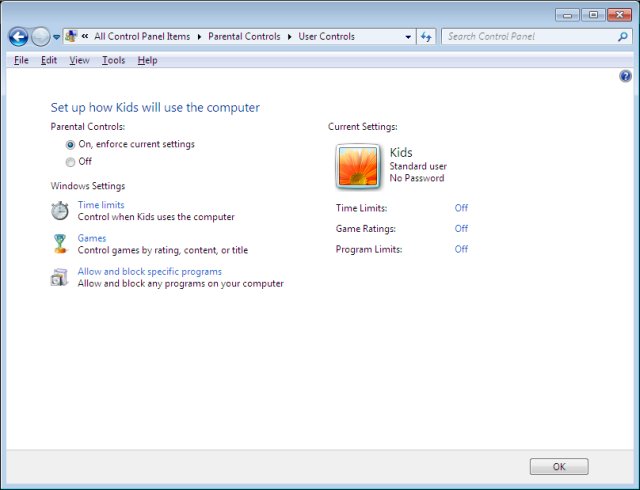Screen dimensions: 640x490
Task: Click the 'Program Limits:' label
Action: click(369, 249)
